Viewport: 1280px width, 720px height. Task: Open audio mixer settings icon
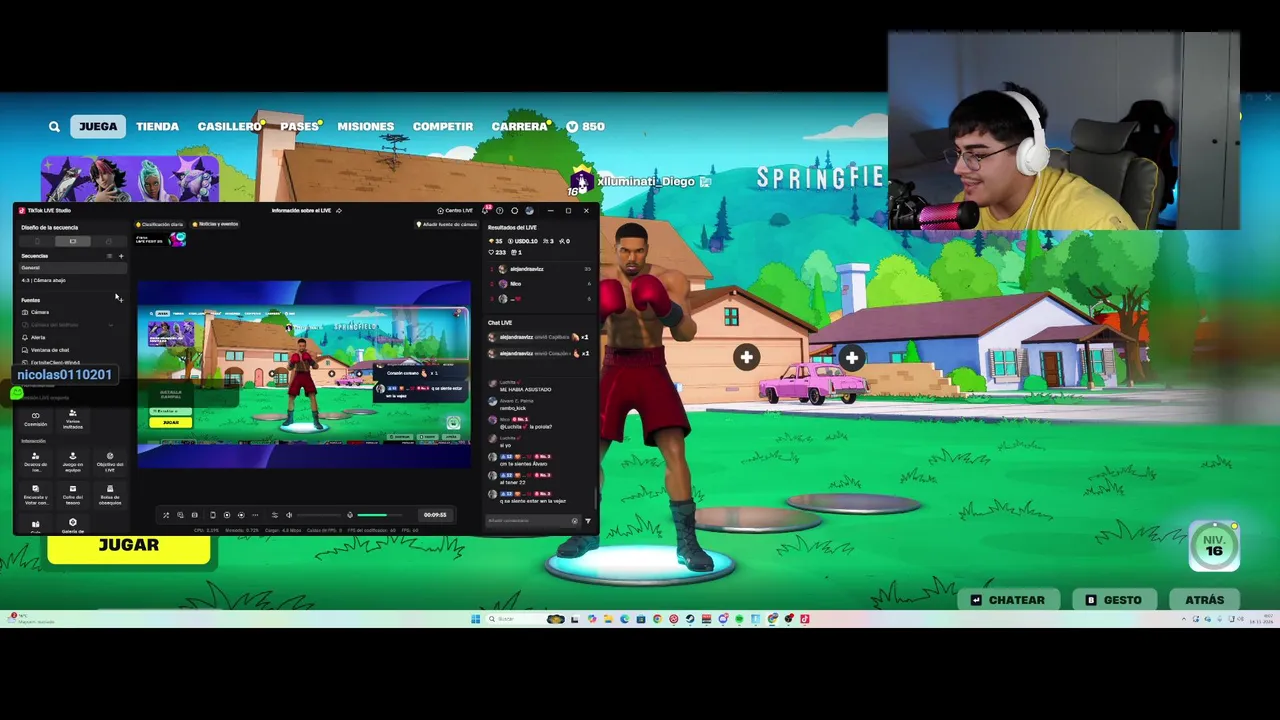pos(275,515)
